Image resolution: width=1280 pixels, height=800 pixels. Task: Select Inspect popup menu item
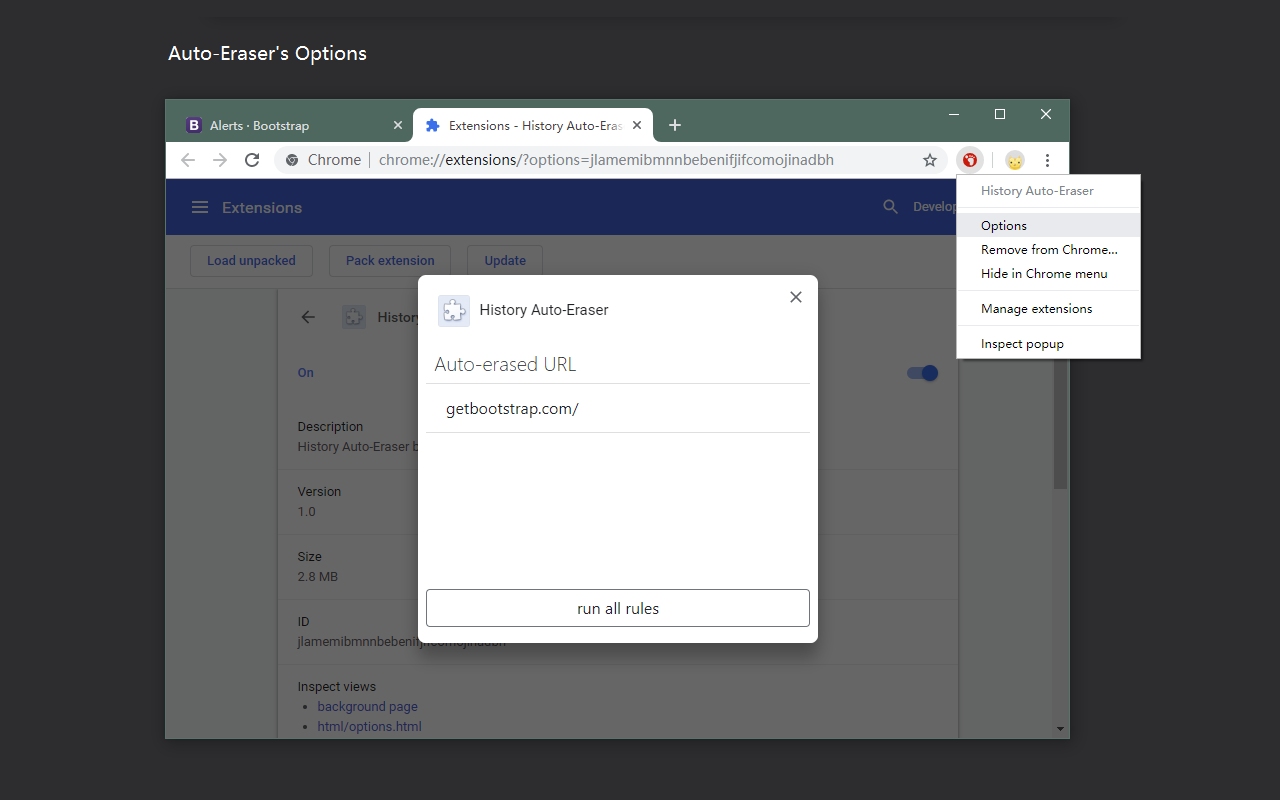[1048, 344]
